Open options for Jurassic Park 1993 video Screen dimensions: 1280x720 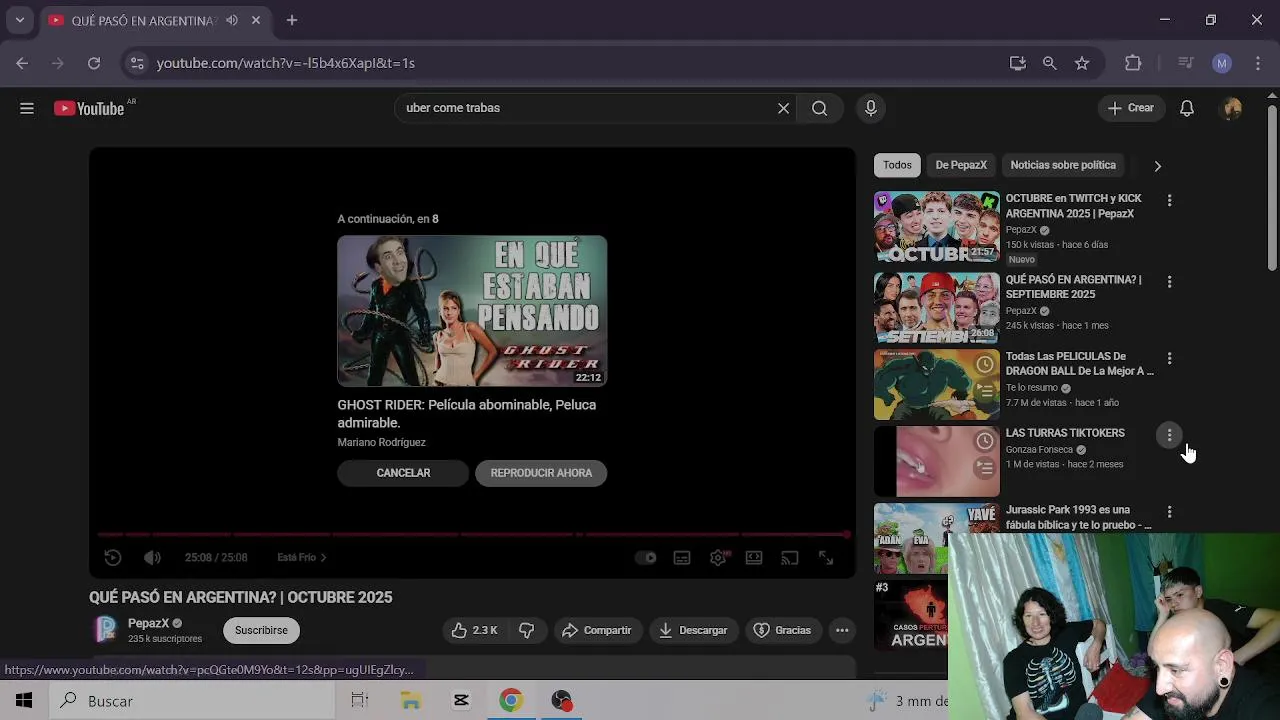[1169, 512]
